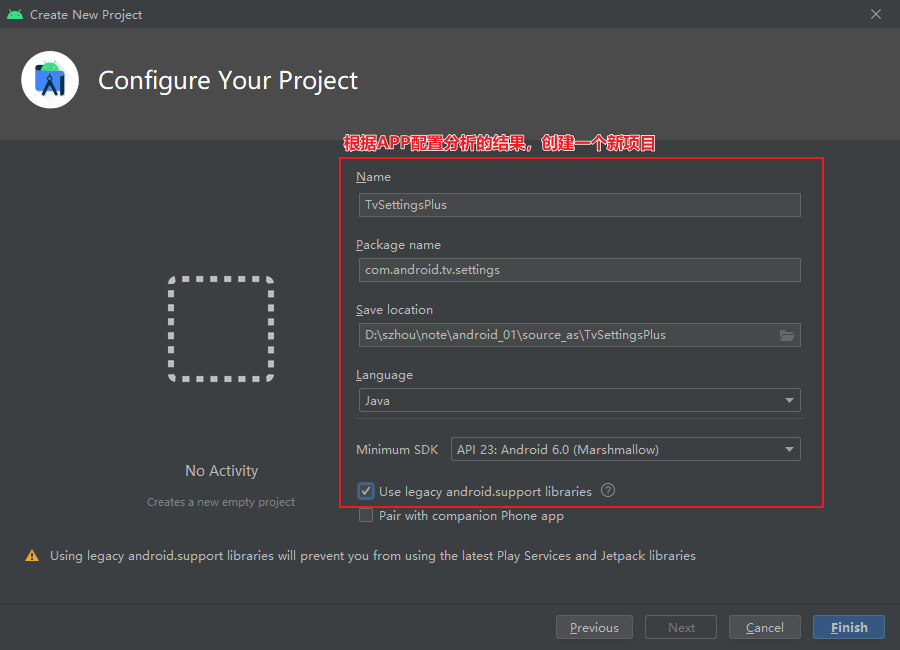Click the 'Package name' label

pyautogui.click(x=398, y=245)
